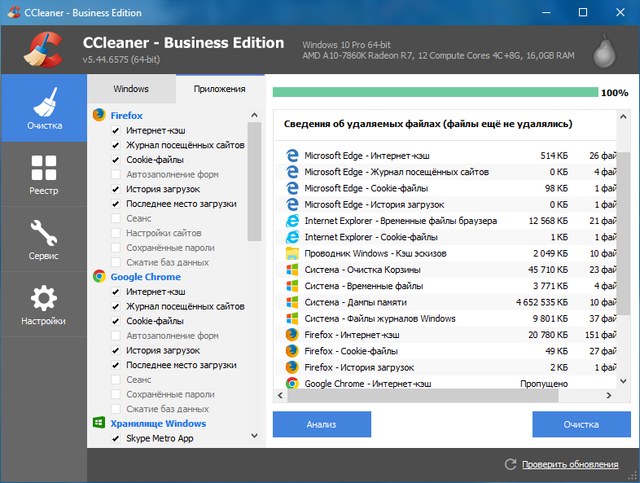The height and width of the screenshot is (483, 640).
Task: Open the Настройки settings section
Action: 43,305
